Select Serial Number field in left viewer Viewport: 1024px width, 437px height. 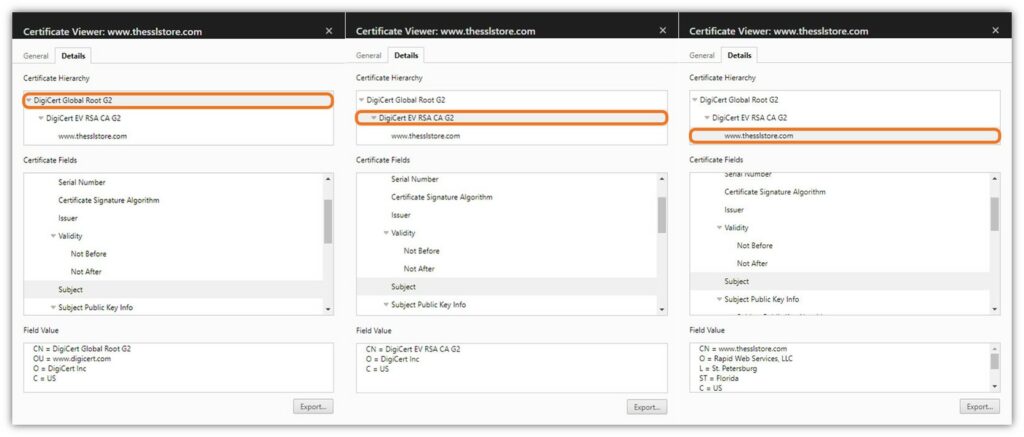pos(82,182)
